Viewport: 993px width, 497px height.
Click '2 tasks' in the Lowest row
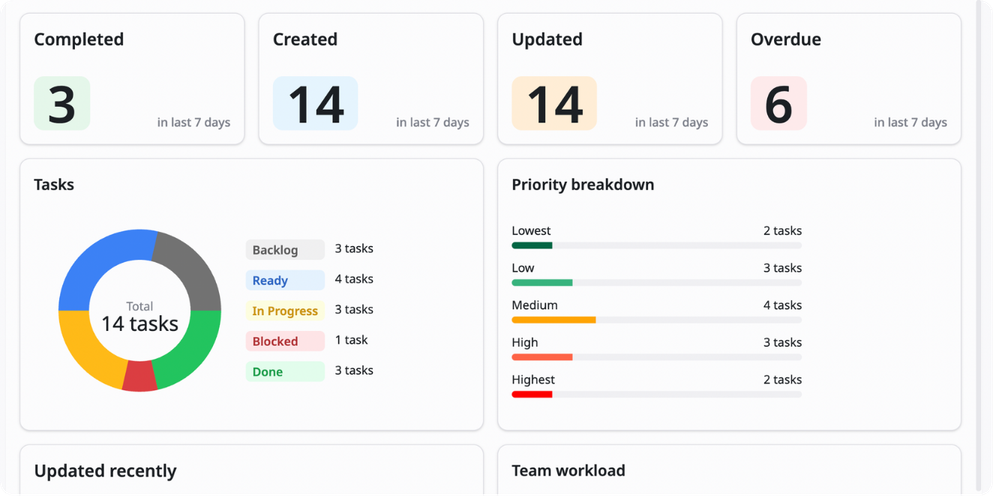782,231
